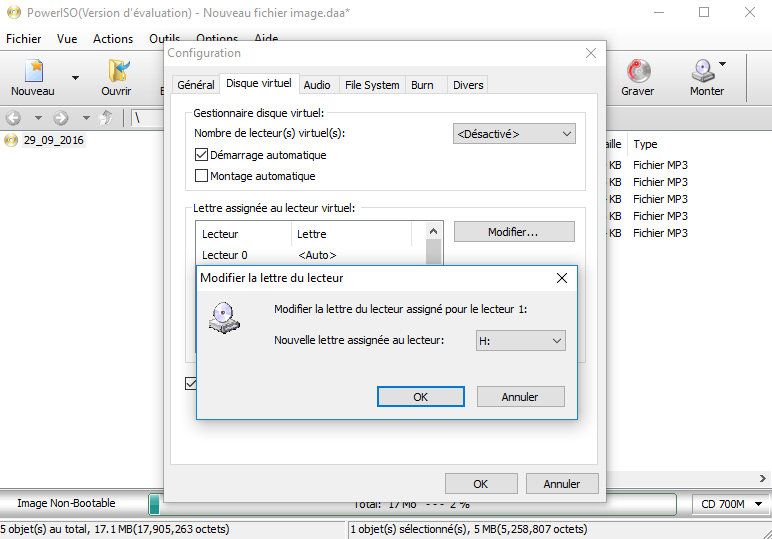Expand the Monter dropdown arrow
The height and width of the screenshot is (539, 772).
click(x=722, y=64)
